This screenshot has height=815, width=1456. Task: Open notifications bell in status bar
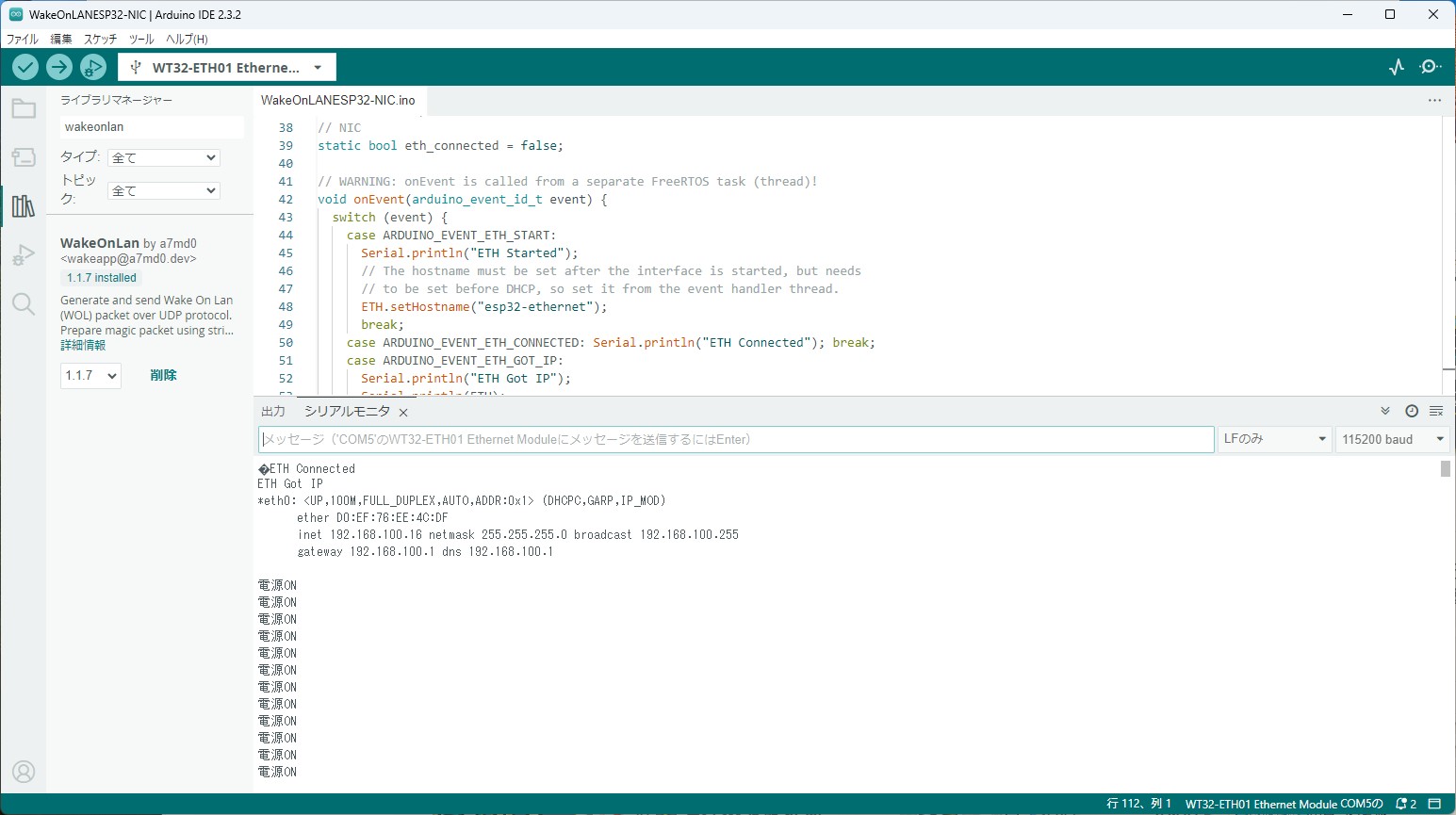point(1406,804)
